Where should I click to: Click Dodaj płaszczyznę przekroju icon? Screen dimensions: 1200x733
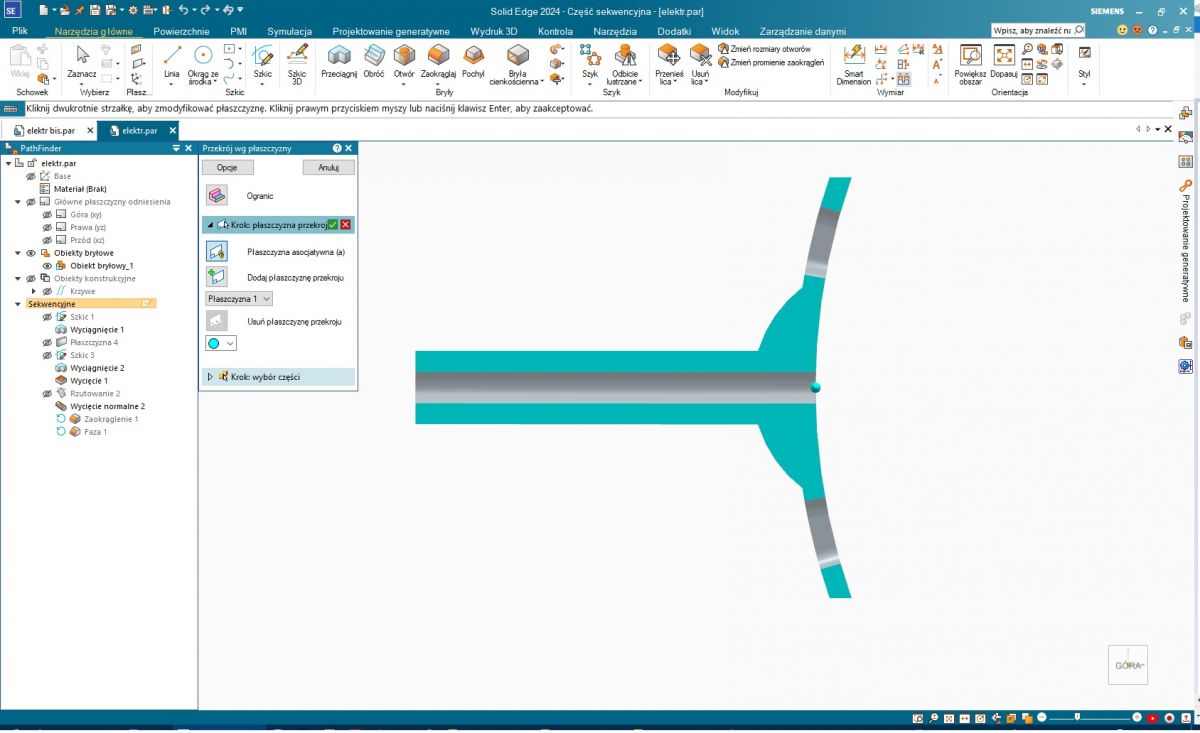pyautogui.click(x=217, y=277)
